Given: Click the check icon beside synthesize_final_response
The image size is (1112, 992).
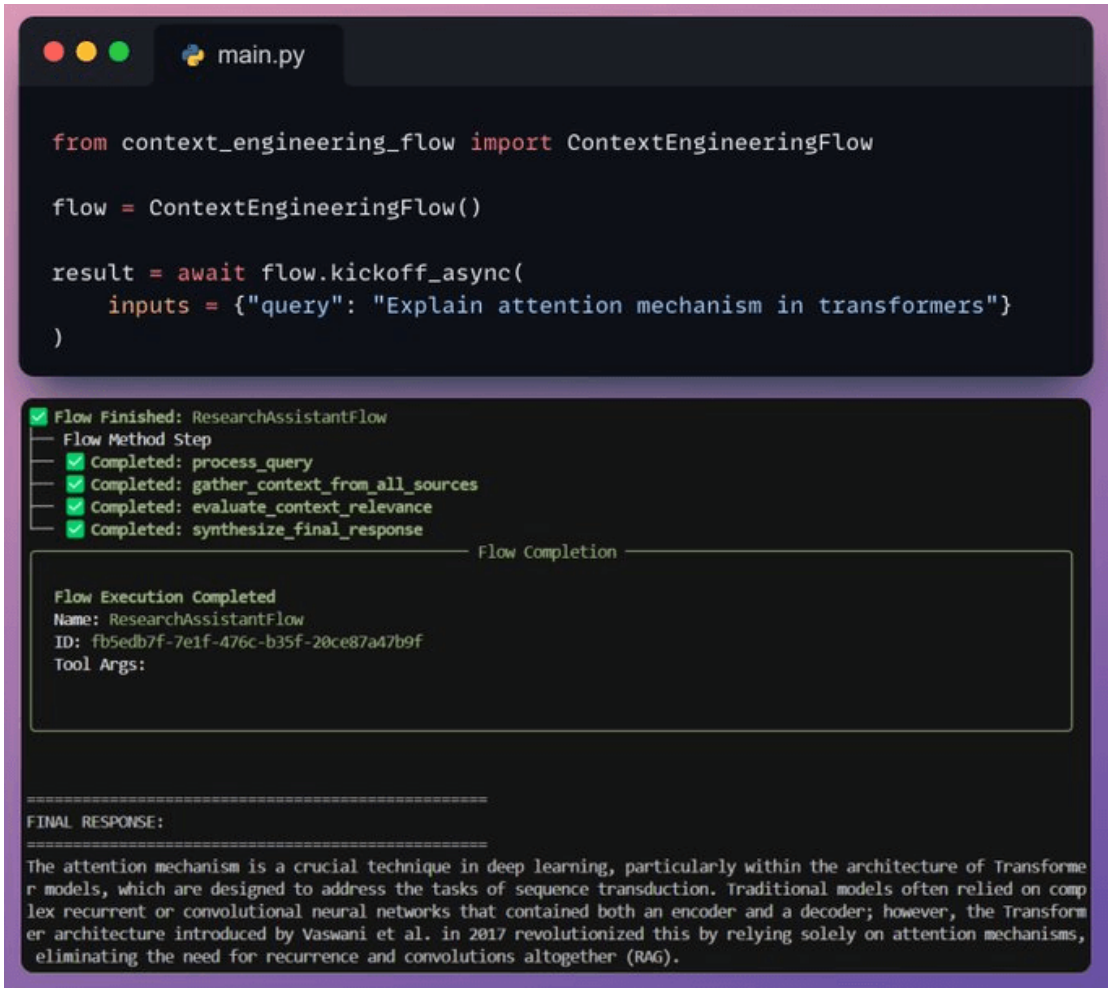Looking at the screenshot, I should pyautogui.click(x=75, y=530).
